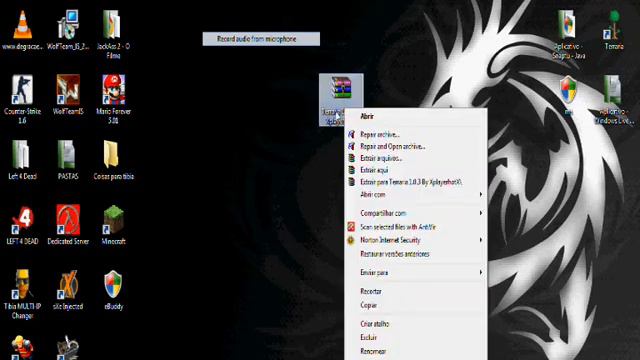
Task: Expand the Enviar para submenu
Action: click(416, 273)
